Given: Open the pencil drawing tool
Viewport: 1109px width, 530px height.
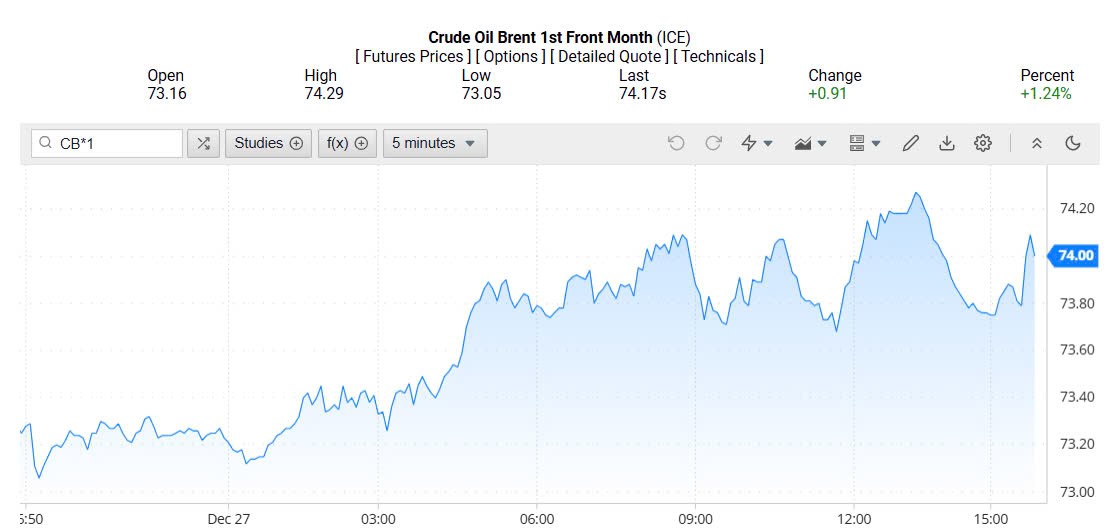Looking at the screenshot, I should click(910, 143).
